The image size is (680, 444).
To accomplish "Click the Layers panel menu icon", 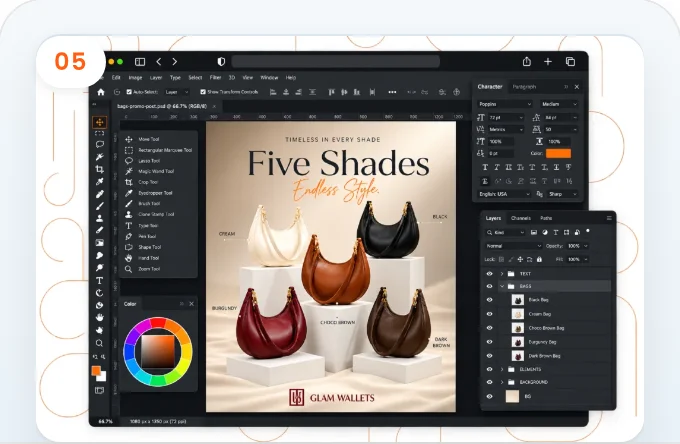I will point(609,218).
